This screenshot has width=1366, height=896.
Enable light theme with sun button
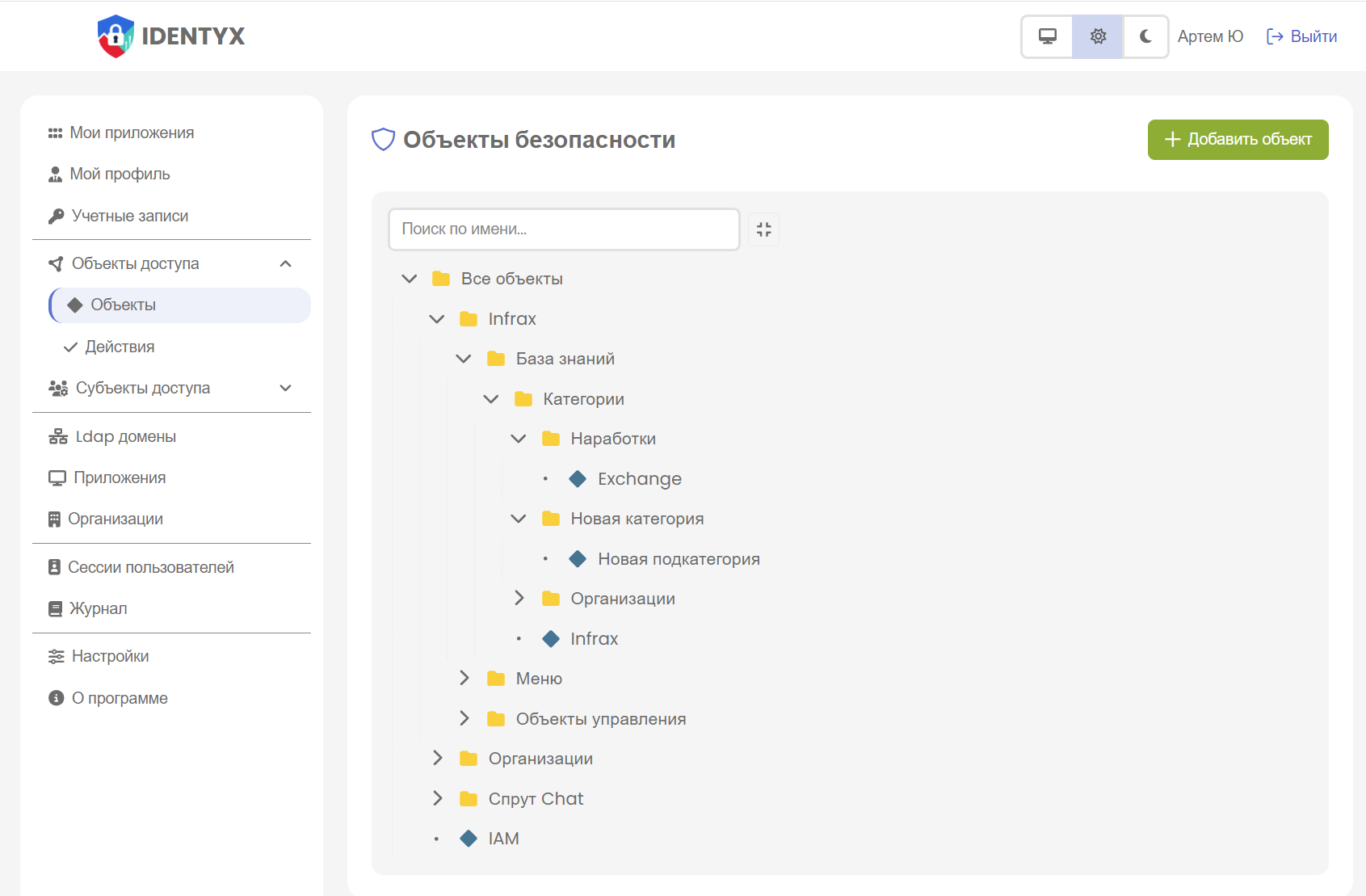tap(1097, 36)
